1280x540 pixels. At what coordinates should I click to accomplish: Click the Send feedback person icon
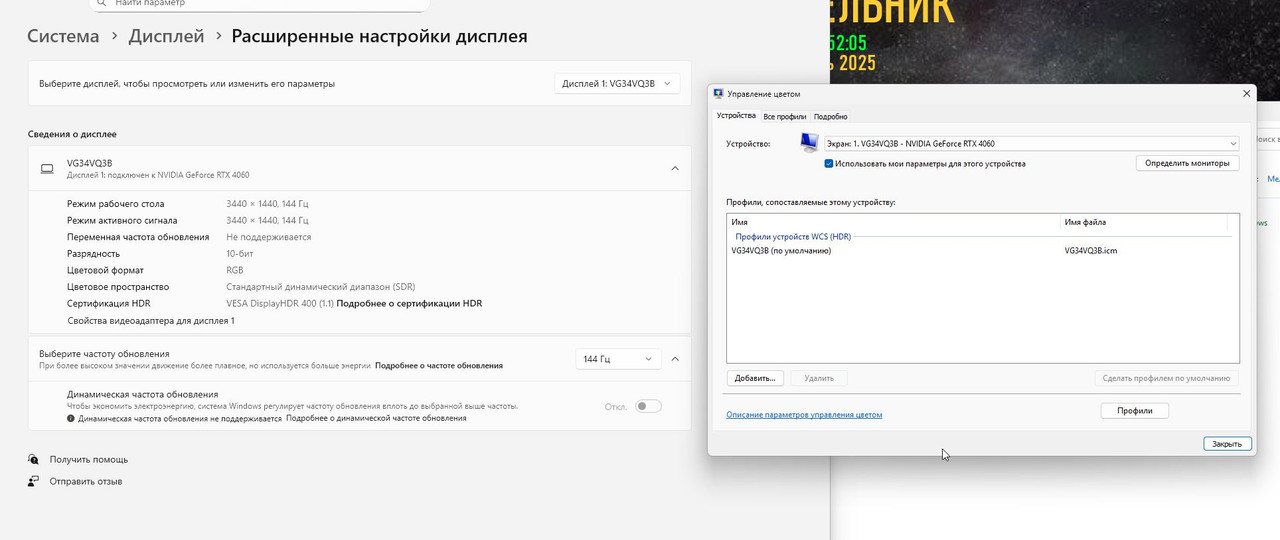(34, 481)
